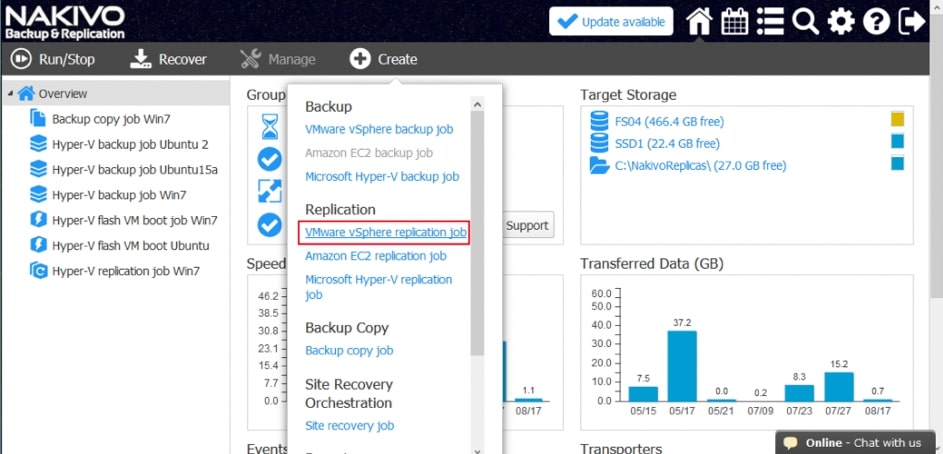Click the logout icon

(x=911, y=21)
